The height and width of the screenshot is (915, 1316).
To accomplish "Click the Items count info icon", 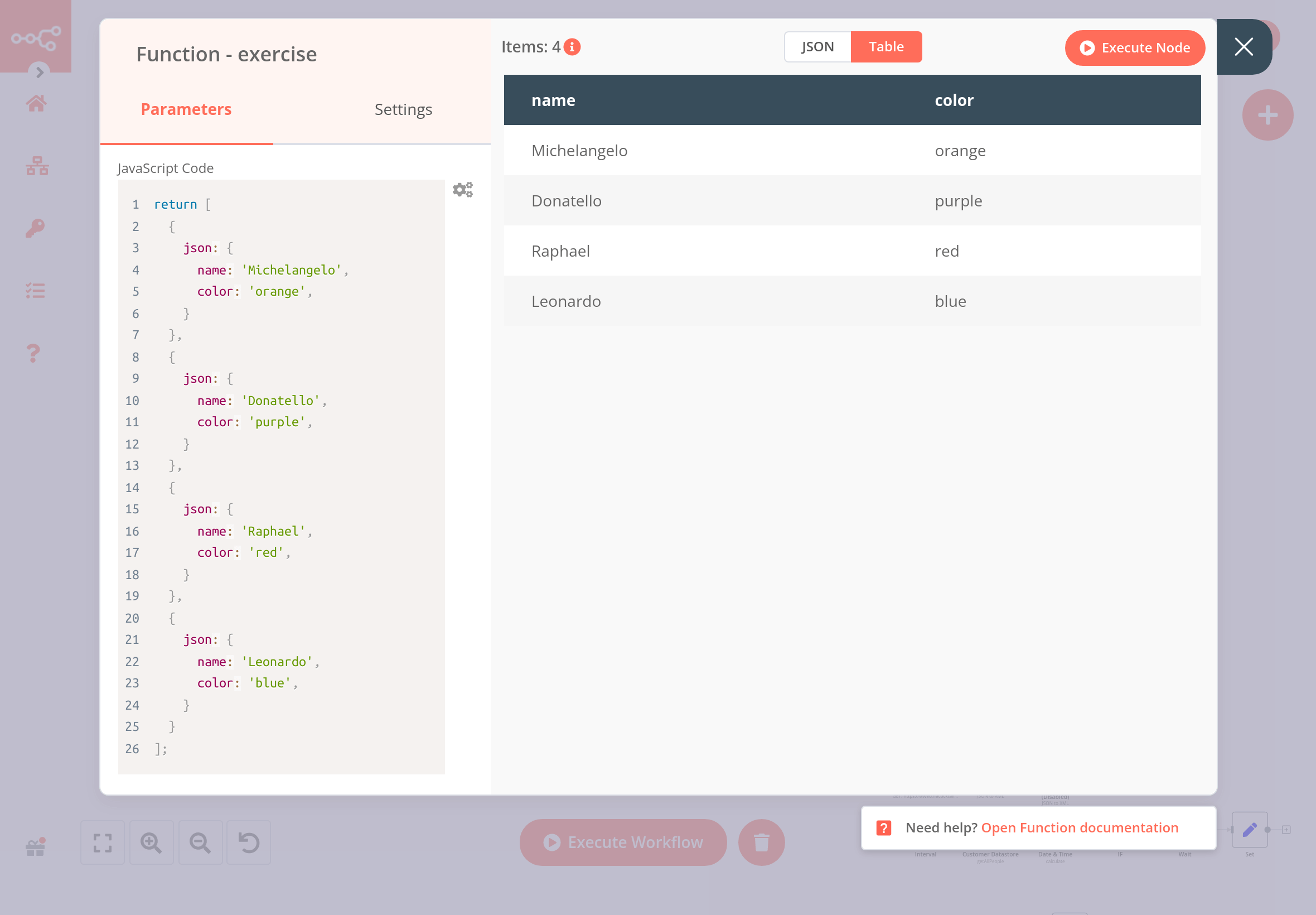I will click(x=572, y=47).
